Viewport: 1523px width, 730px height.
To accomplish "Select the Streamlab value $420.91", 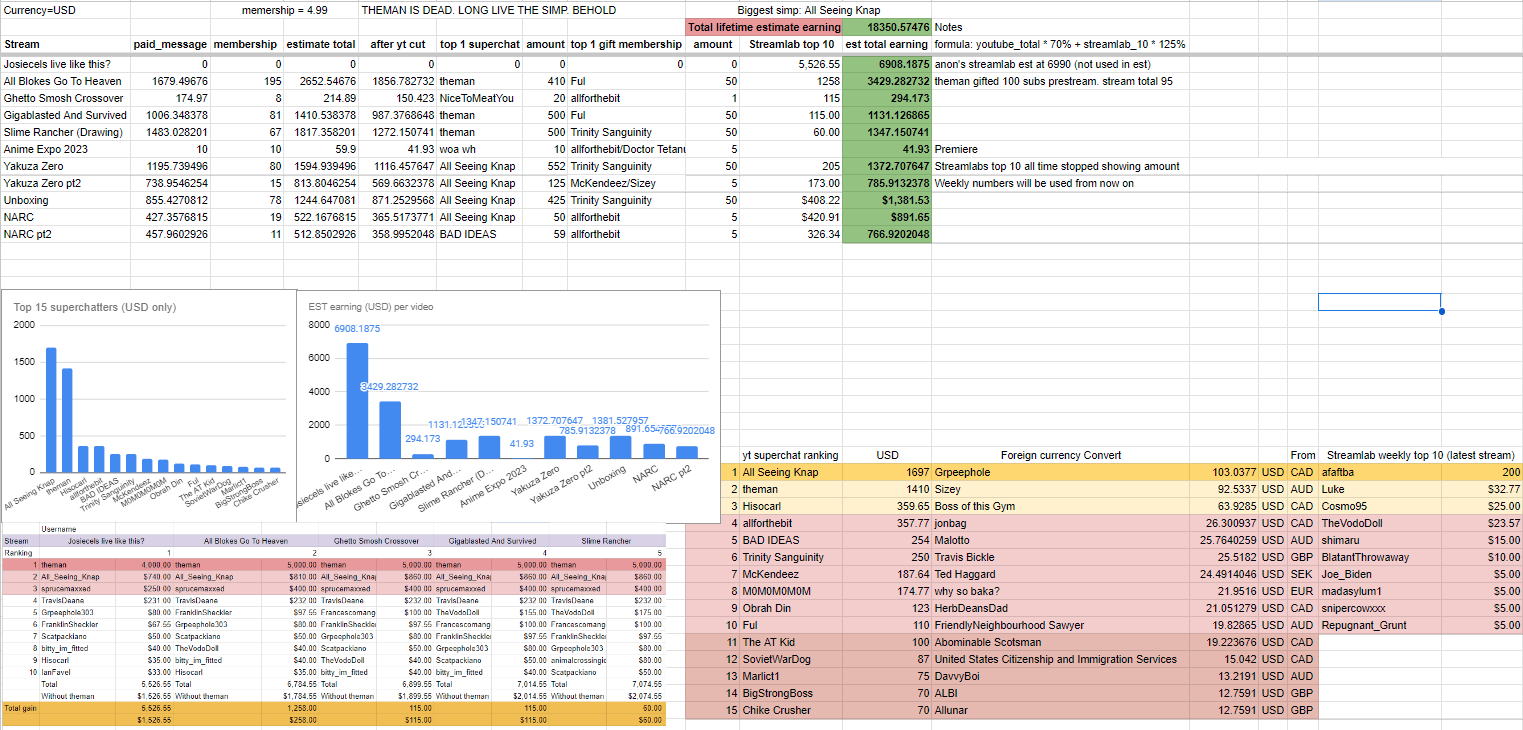I will [x=791, y=217].
